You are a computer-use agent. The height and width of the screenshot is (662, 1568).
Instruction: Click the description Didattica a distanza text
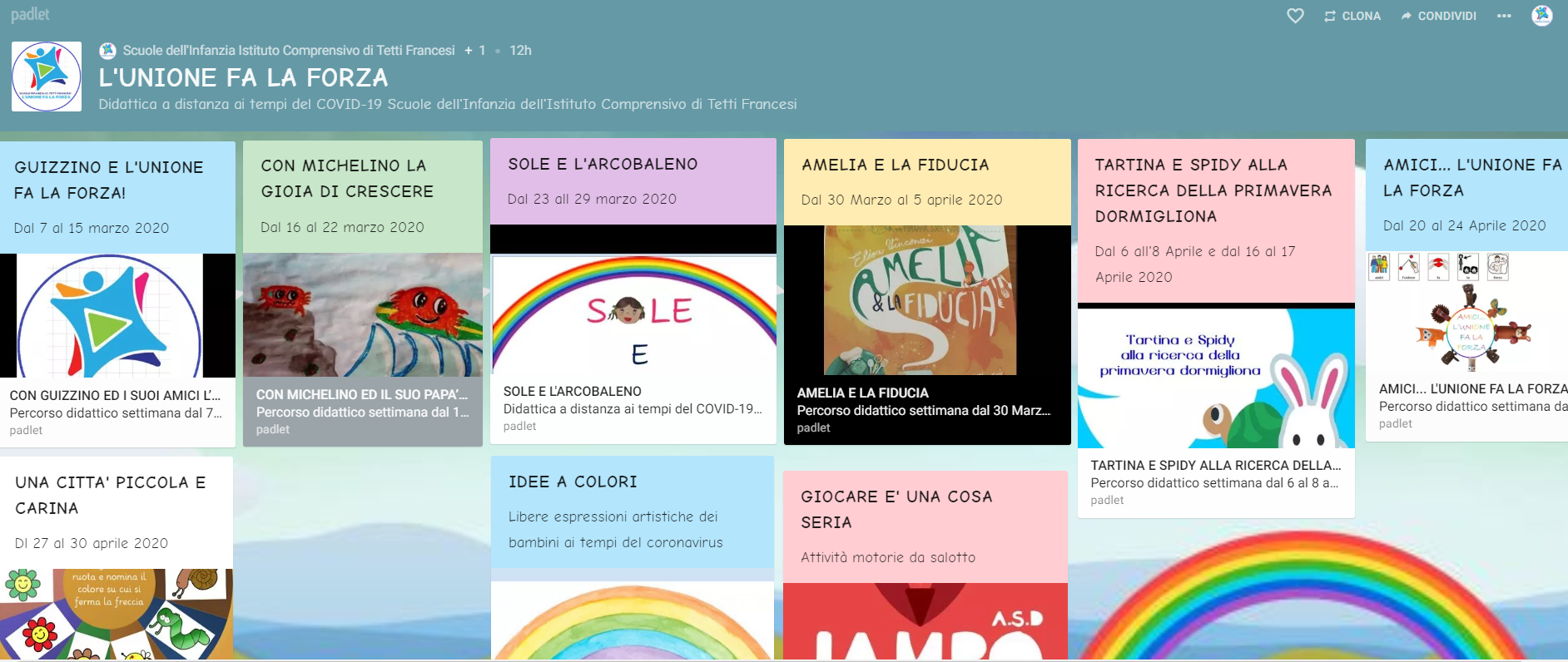[448, 105]
